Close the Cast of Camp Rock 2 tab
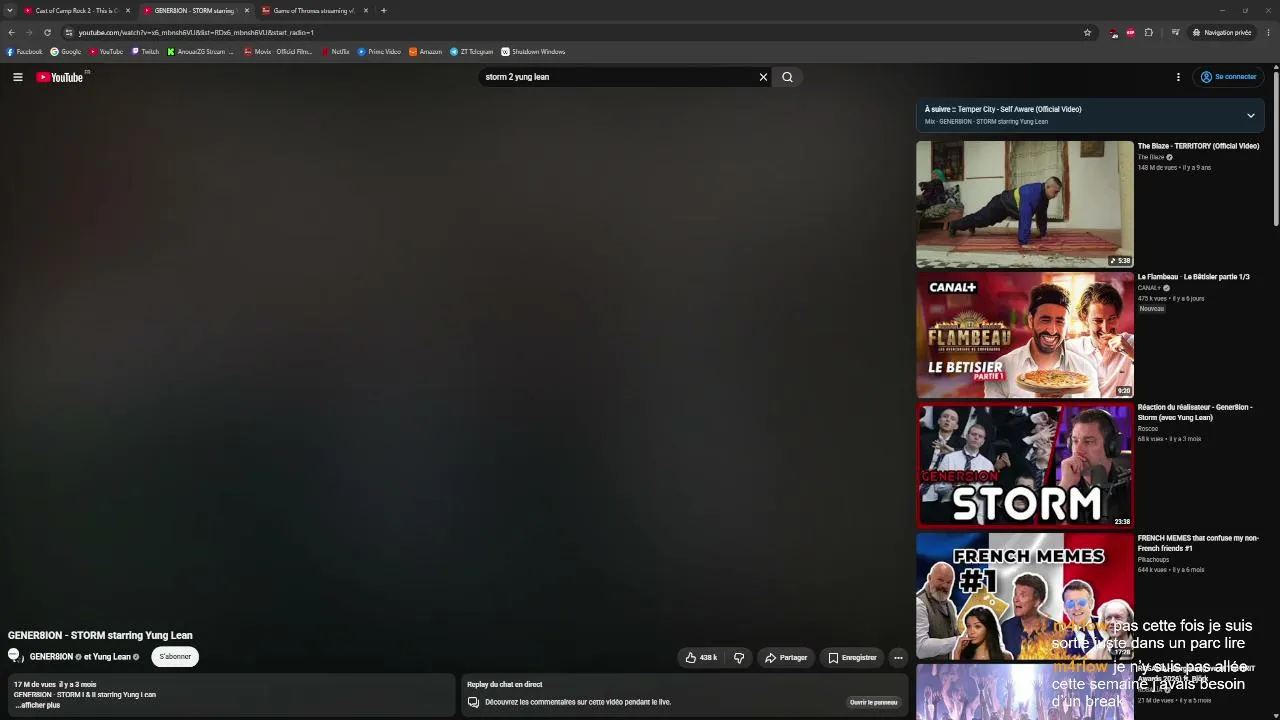The width and height of the screenshot is (1280, 720). tap(128, 11)
